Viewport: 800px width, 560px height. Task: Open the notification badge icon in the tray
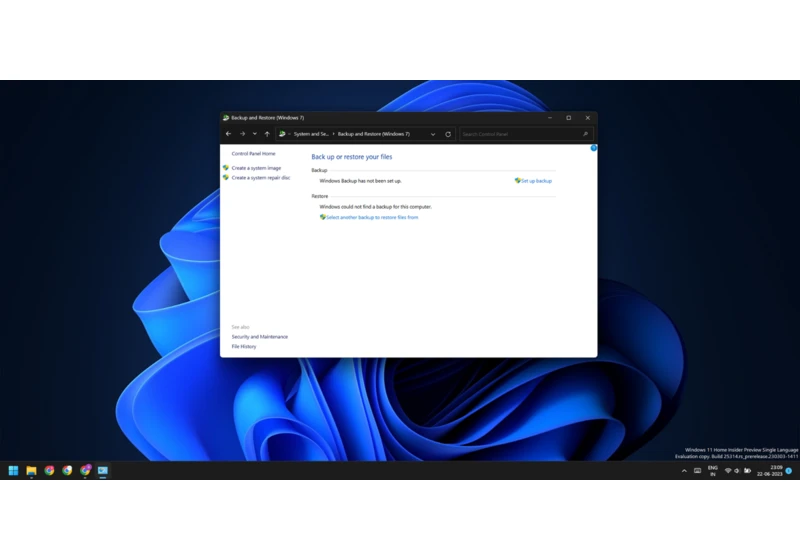pyautogui.click(x=789, y=471)
